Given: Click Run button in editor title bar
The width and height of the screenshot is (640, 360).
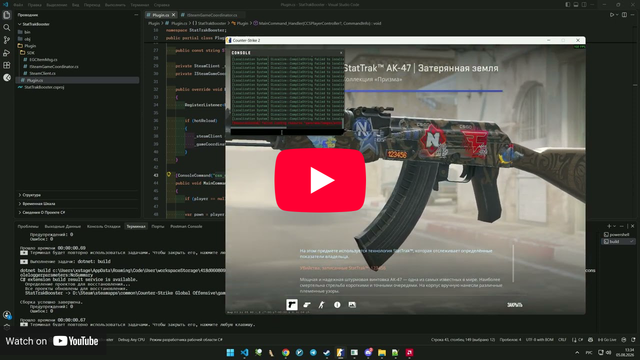Looking at the screenshot, I should click(611, 15).
